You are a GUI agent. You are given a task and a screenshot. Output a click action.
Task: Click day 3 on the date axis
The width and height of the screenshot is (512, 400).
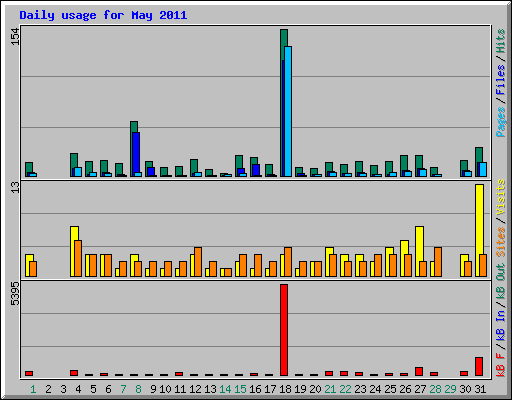63,389
